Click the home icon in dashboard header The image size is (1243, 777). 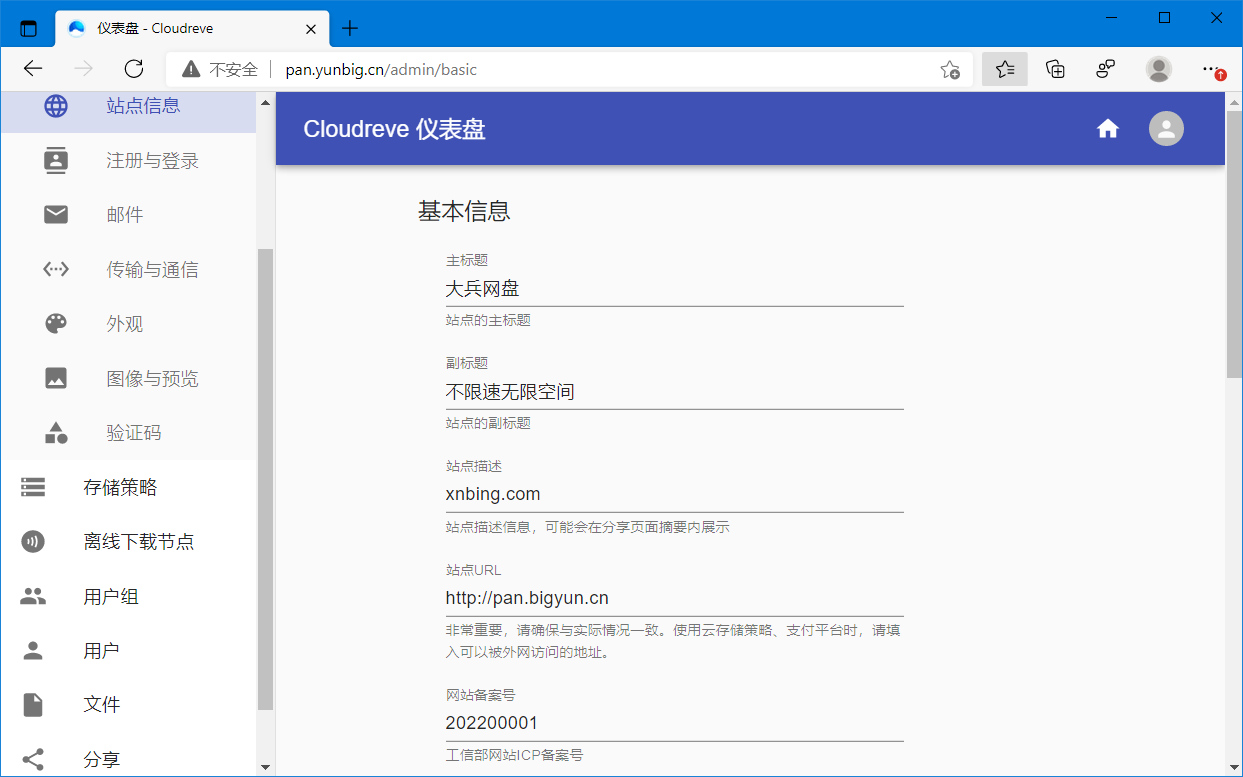coord(1107,129)
